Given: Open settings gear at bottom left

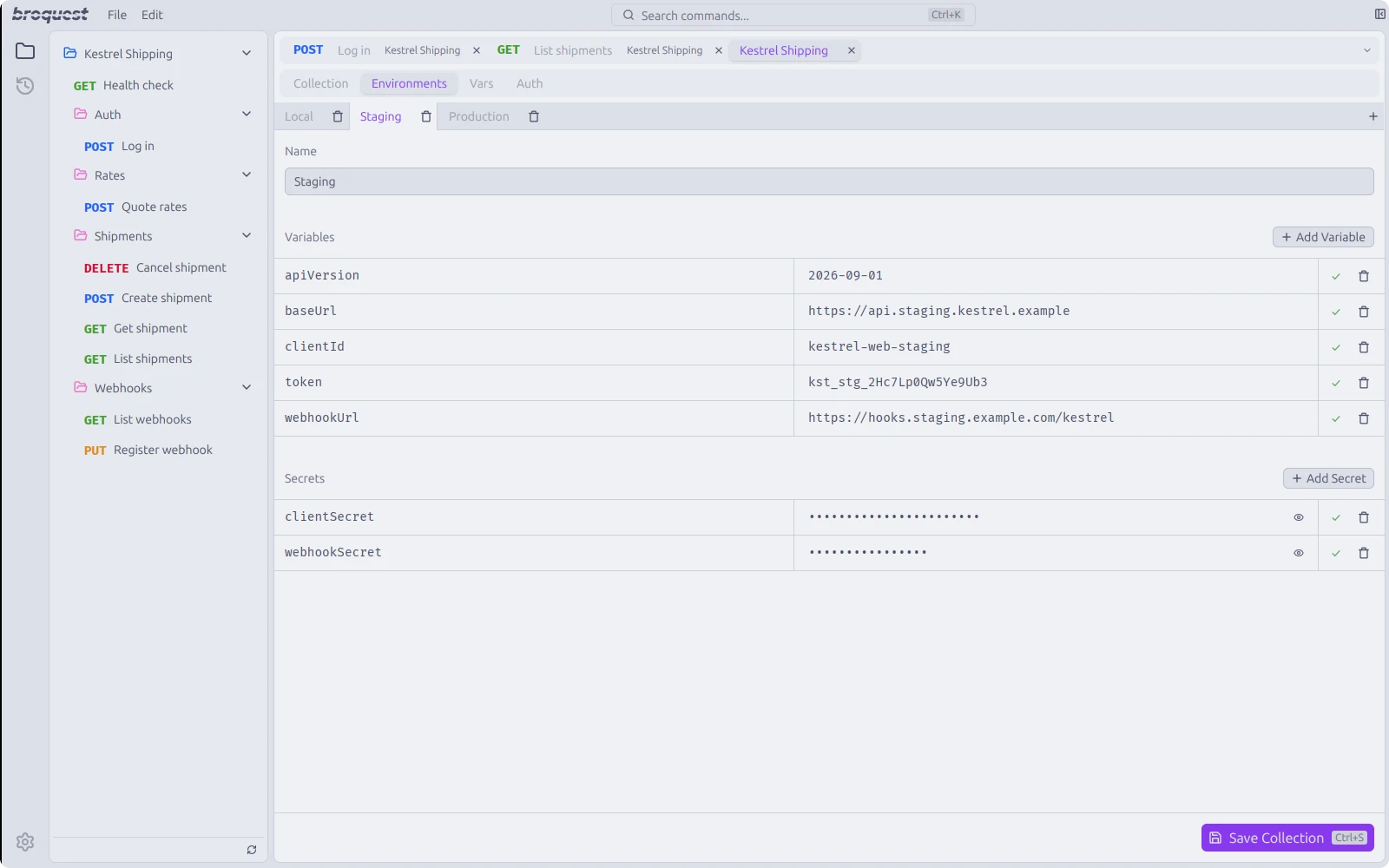Looking at the screenshot, I should click(x=25, y=841).
